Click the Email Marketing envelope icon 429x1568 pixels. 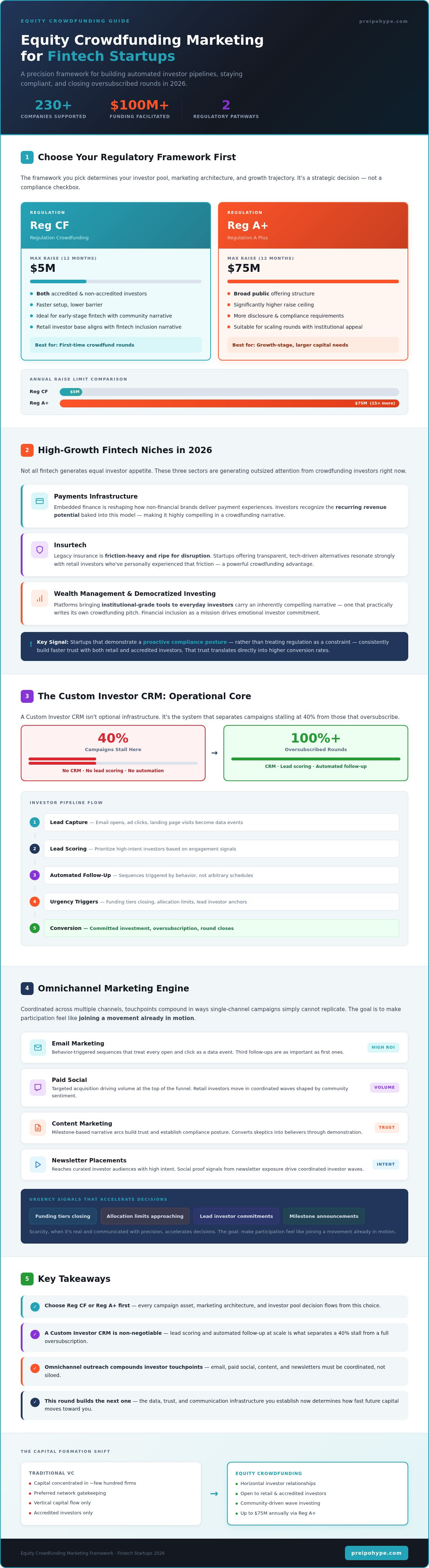tap(38, 1048)
